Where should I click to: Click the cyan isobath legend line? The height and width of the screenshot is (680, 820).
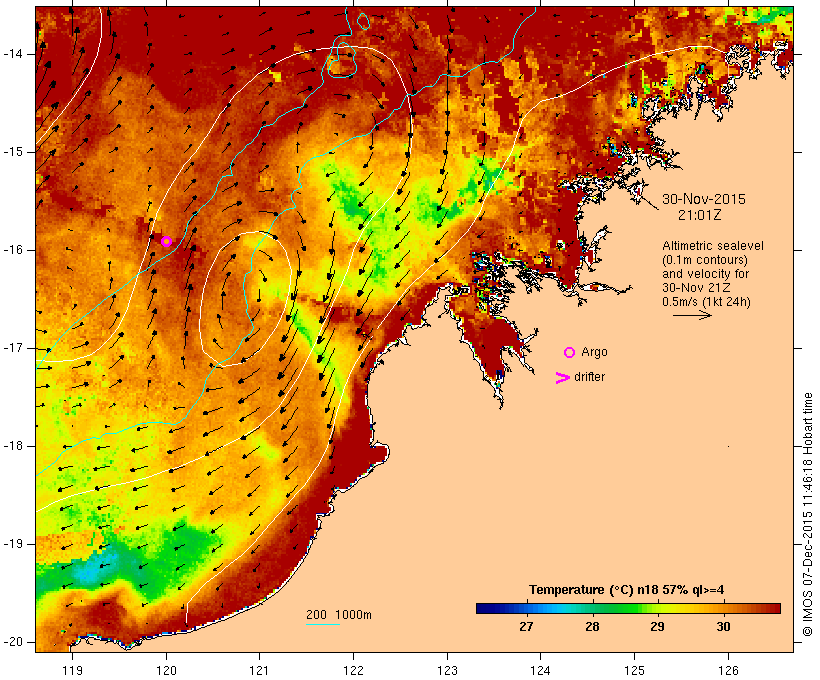[323, 624]
